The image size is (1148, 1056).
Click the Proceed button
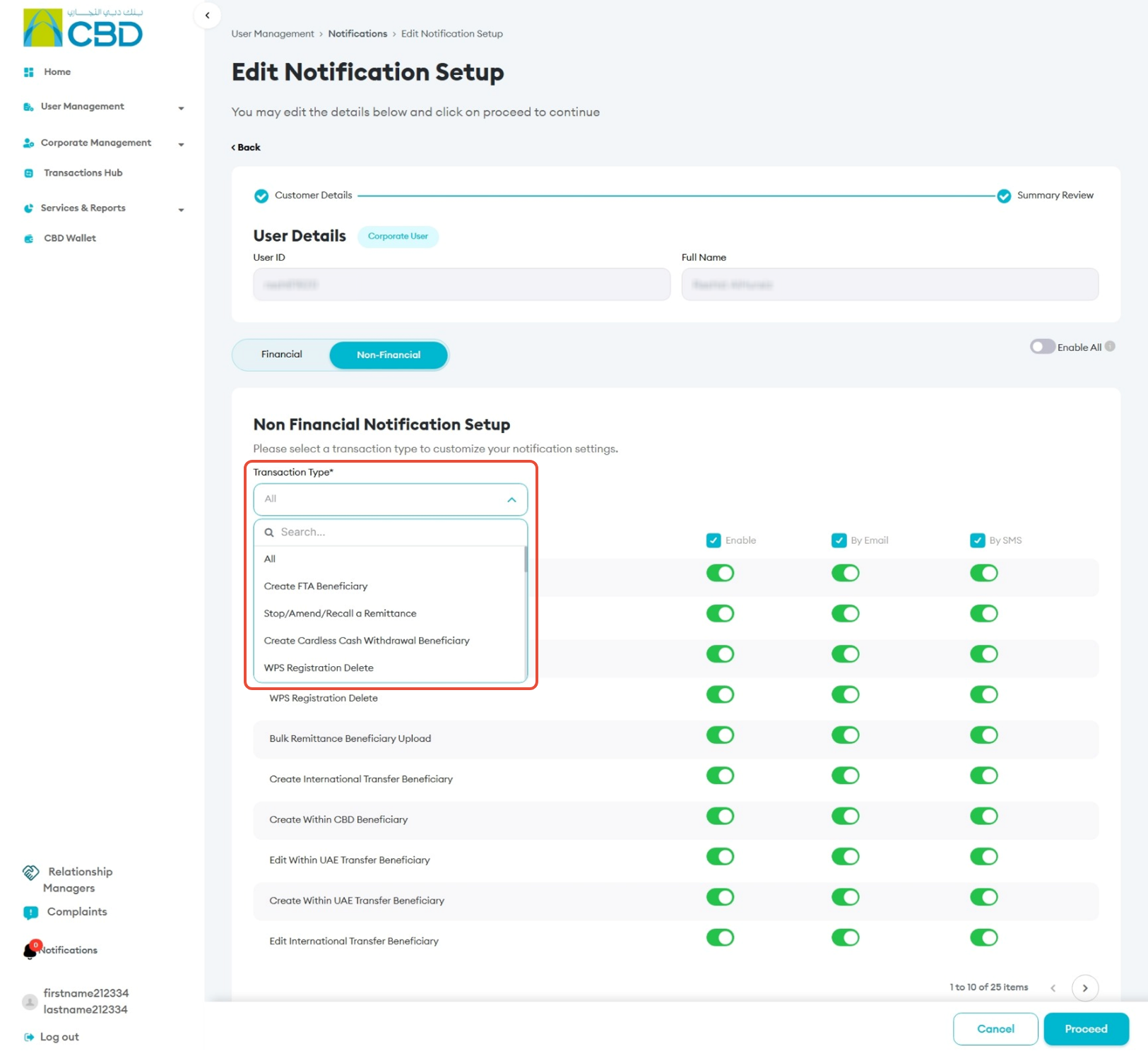pos(1086,1029)
